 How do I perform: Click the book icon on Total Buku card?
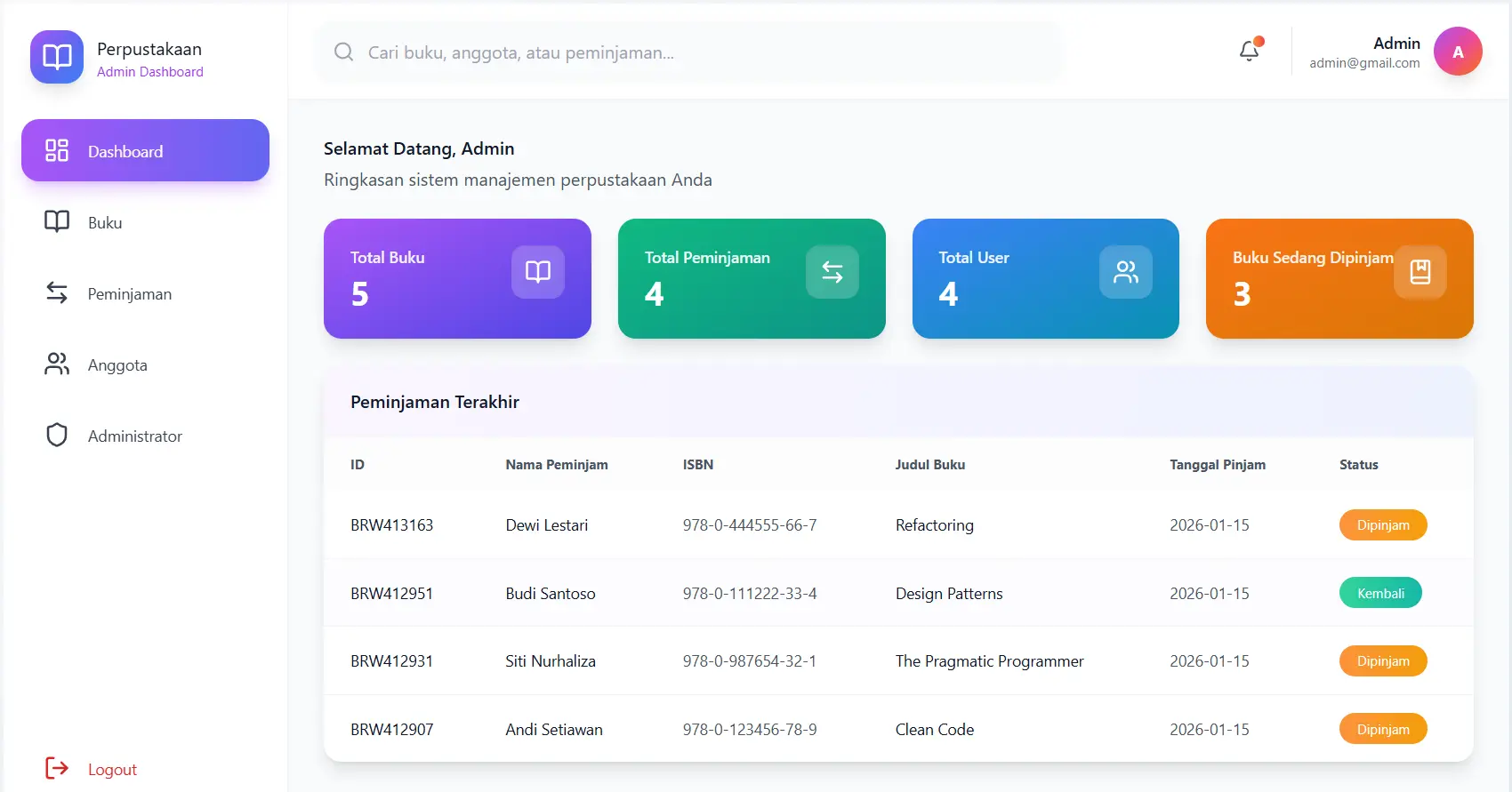pos(538,271)
